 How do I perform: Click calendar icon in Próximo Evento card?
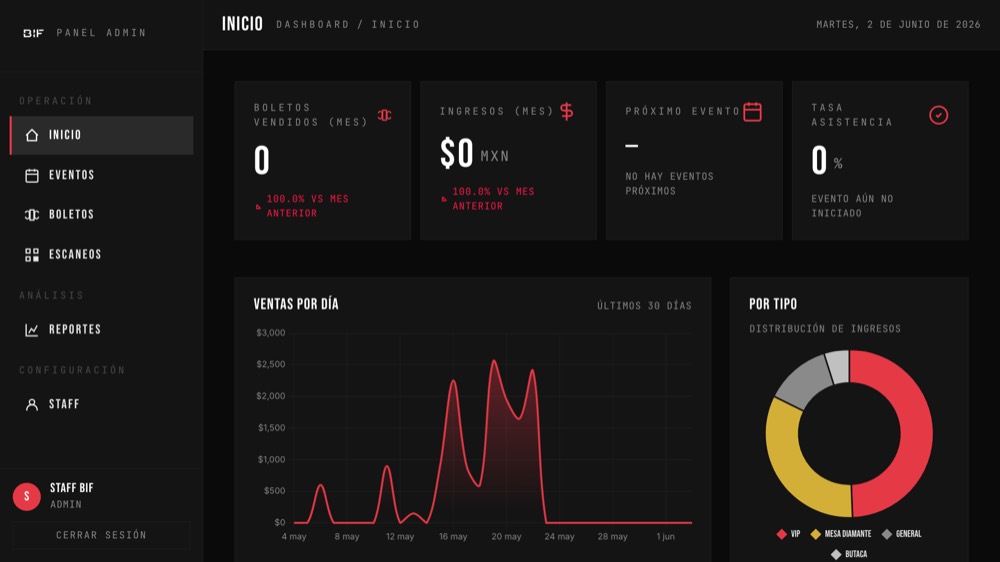pyautogui.click(x=753, y=112)
